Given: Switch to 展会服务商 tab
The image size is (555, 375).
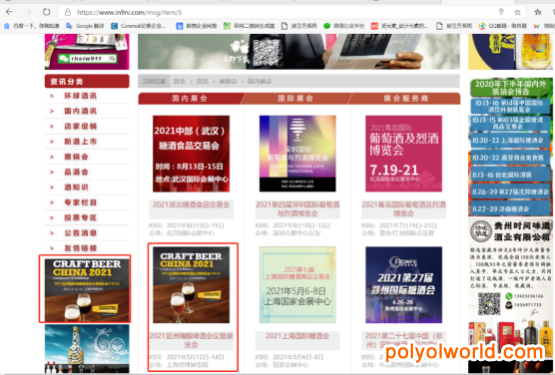Looking at the screenshot, I should pyautogui.click(x=406, y=98).
